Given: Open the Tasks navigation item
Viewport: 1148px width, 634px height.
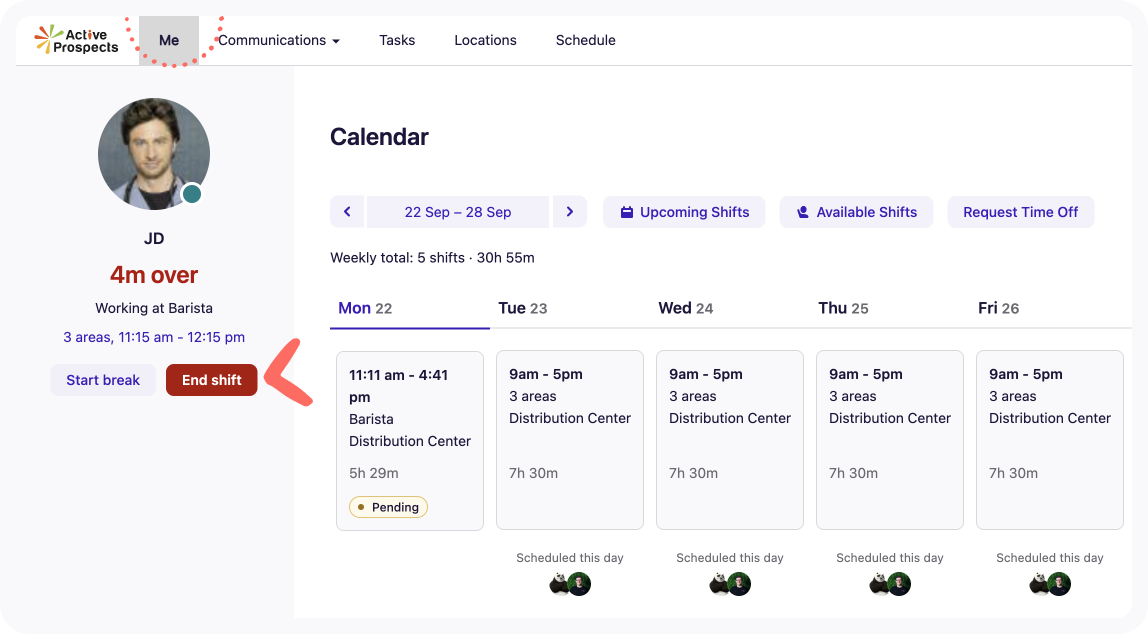Looking at the screenshot, I should pyautogui.click(x=397, y=40).
